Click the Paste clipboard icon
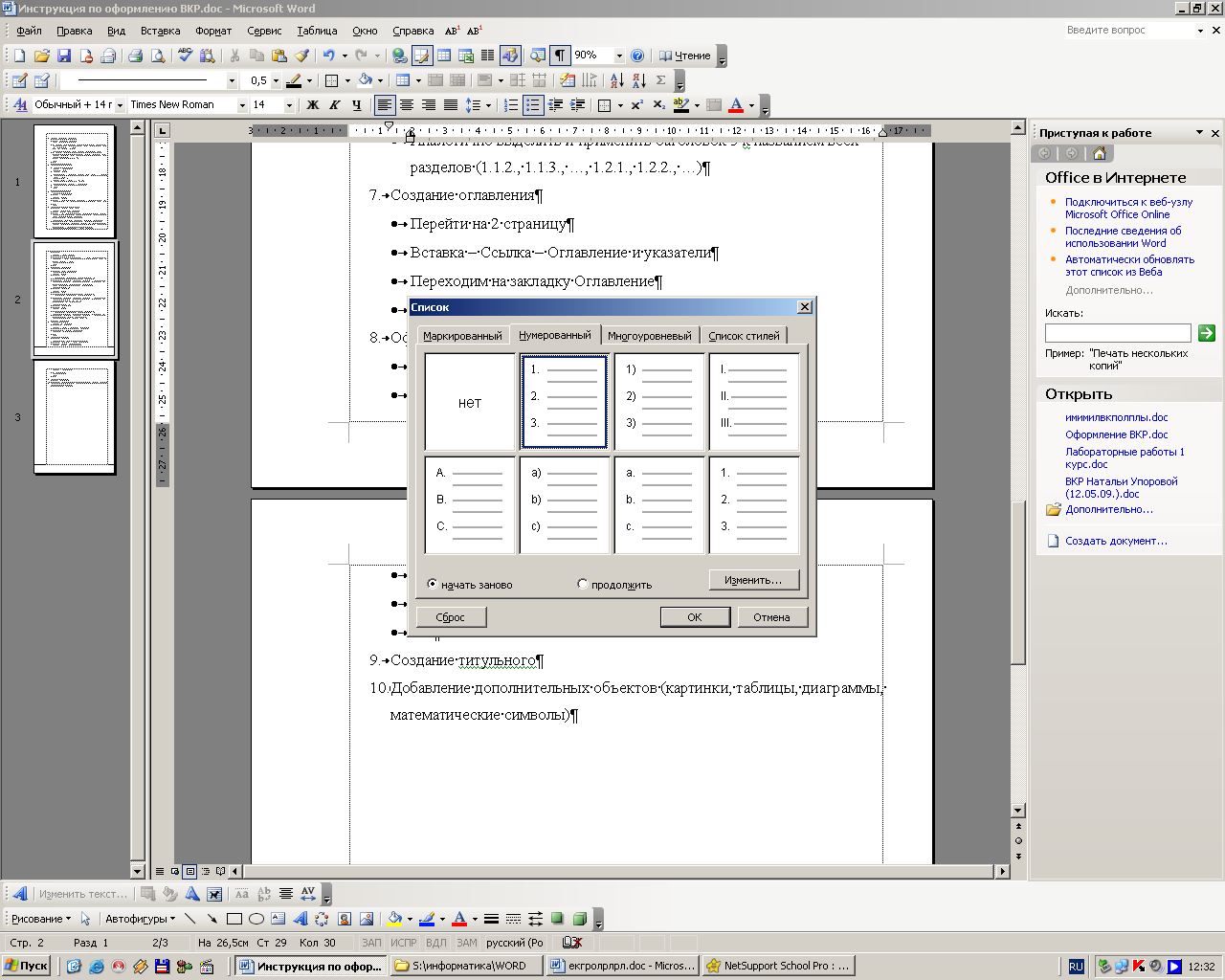Screen dimensions: 1225x980 click(x=279, y=56)
